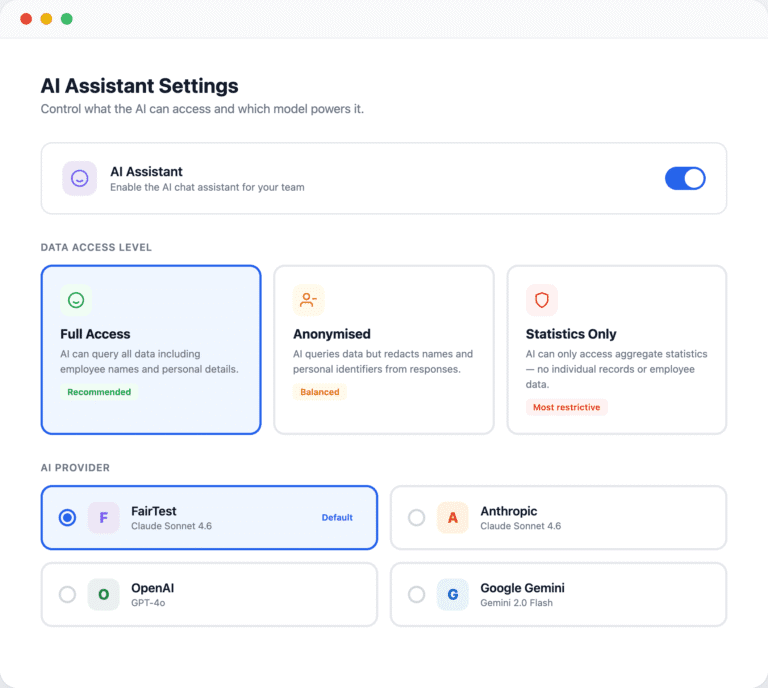The width and height of the screenshot is (768, 688).
Task: Click the AI Assistant Settings page title
Action: click(139, 86)
